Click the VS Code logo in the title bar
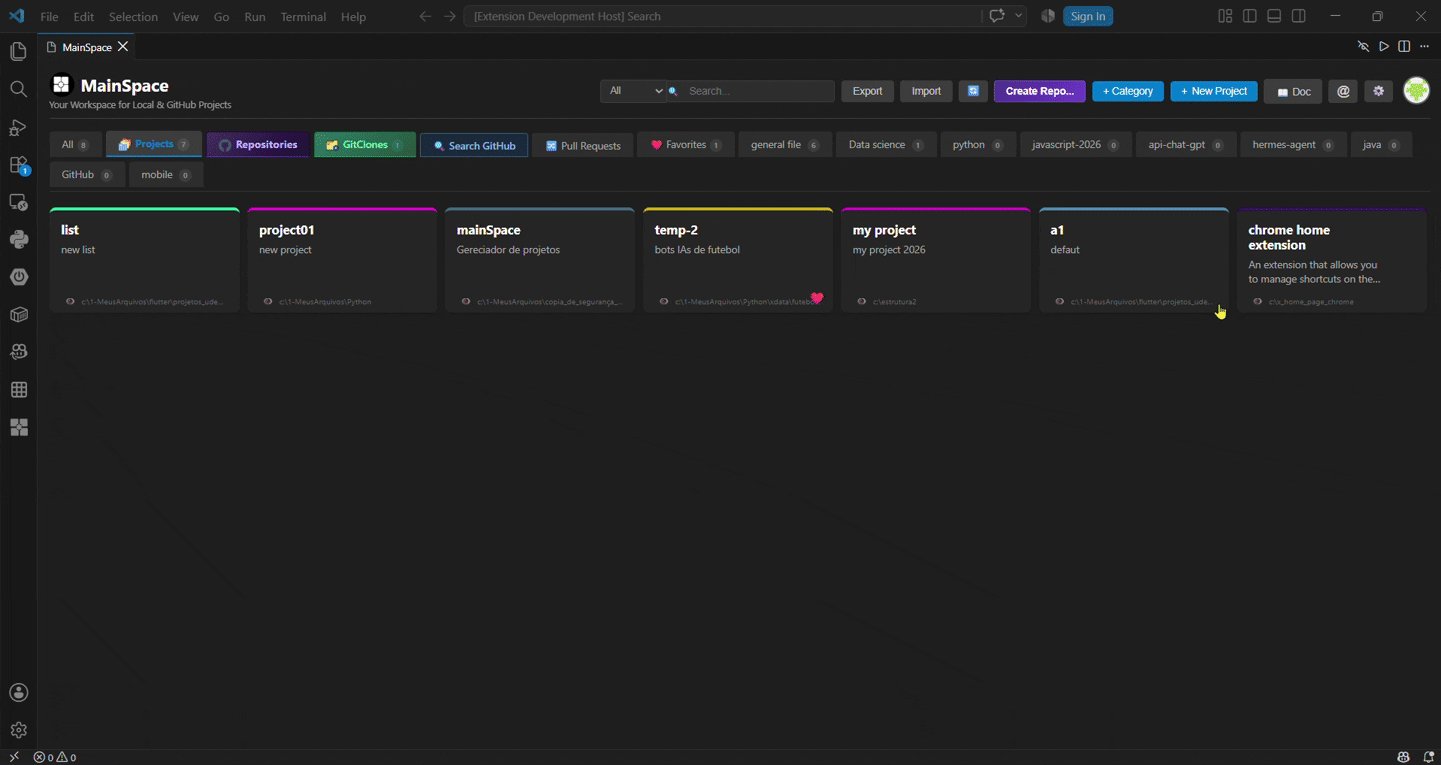This screenshot has height=765, width=1441. click(17, 16)
